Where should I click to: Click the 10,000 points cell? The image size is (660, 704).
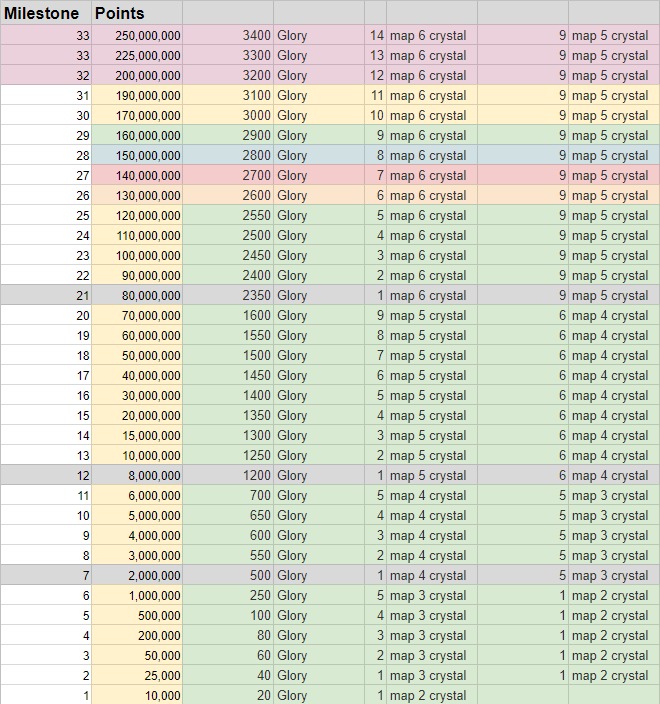[137, 695]
